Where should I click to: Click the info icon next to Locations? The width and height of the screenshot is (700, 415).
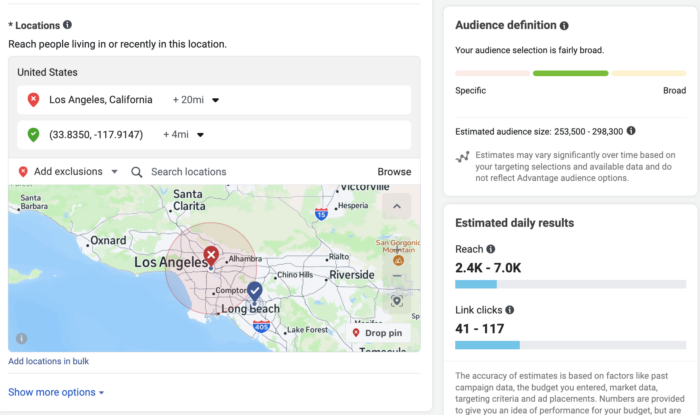click(67, 25)
